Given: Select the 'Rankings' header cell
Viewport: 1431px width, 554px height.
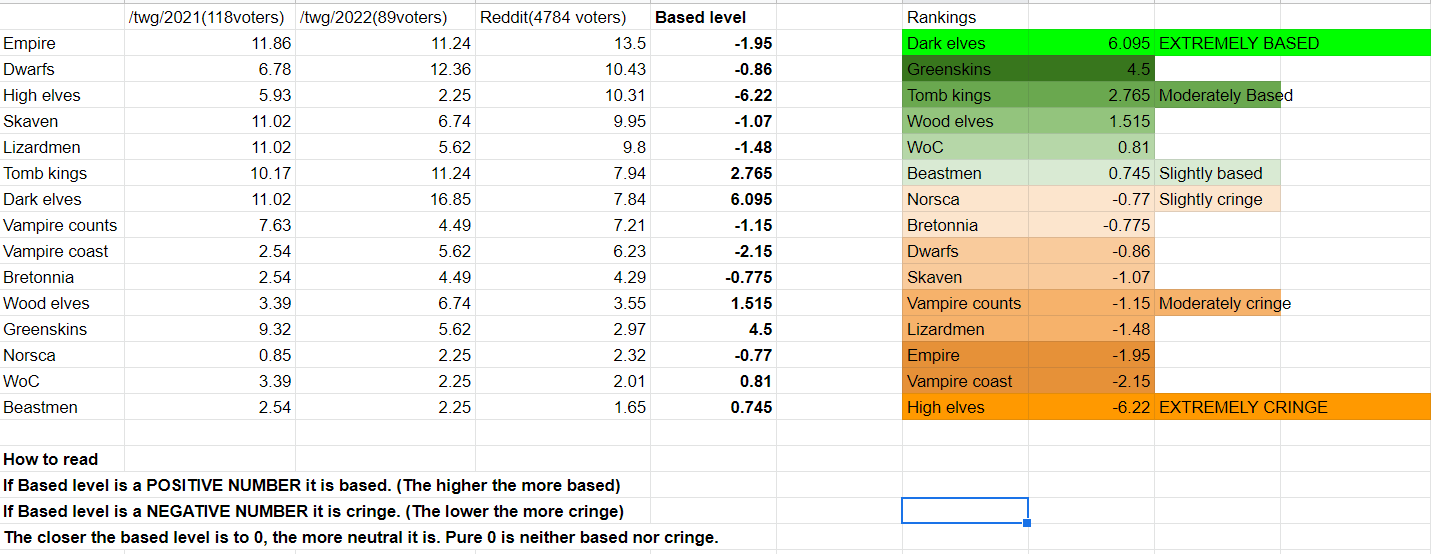Looking at the screenshot, I should pos(965,18).
